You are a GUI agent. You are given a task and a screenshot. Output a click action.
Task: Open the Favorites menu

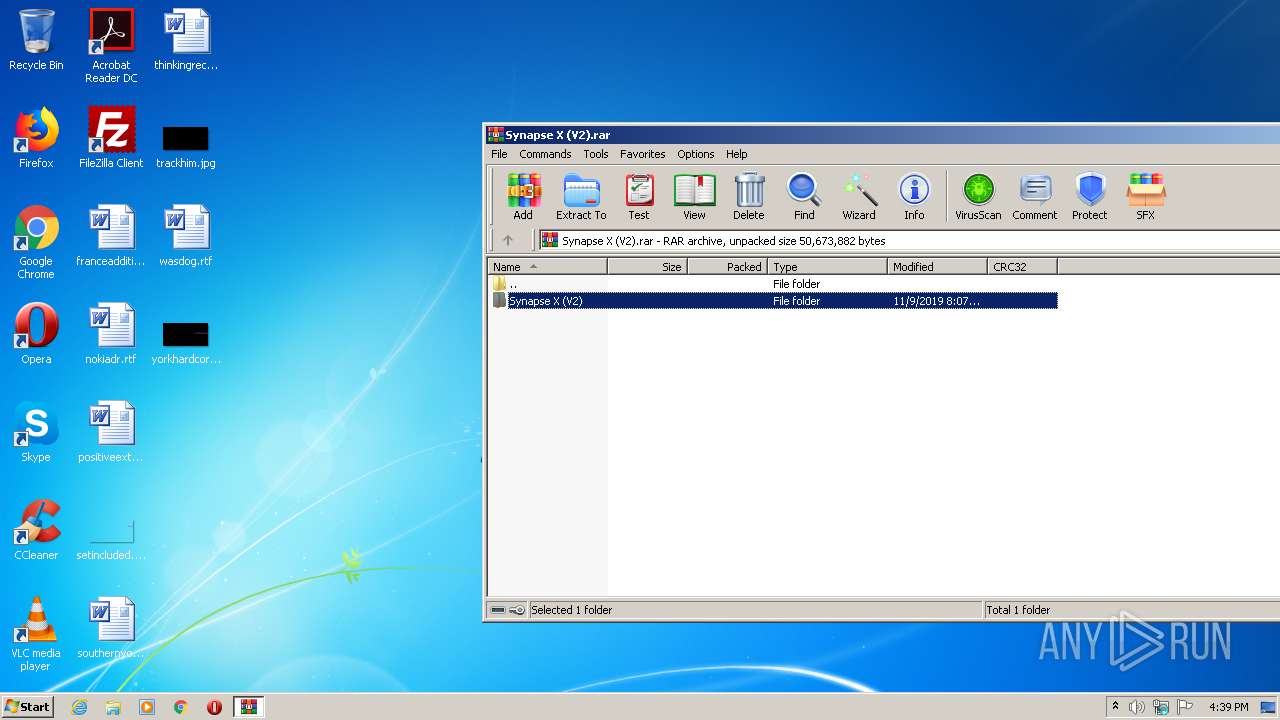(642, 154)
